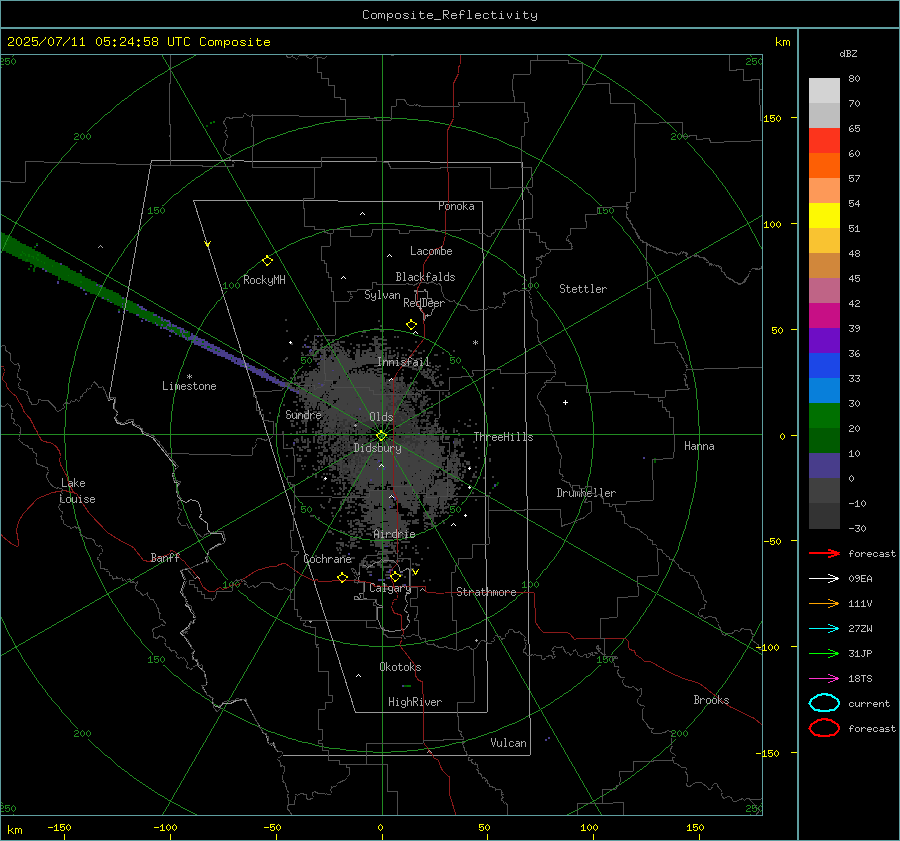The width and height of the screenshot is (900, 841).
Task: Click the Composite_Reflectivity title
Action: [450, 15]
